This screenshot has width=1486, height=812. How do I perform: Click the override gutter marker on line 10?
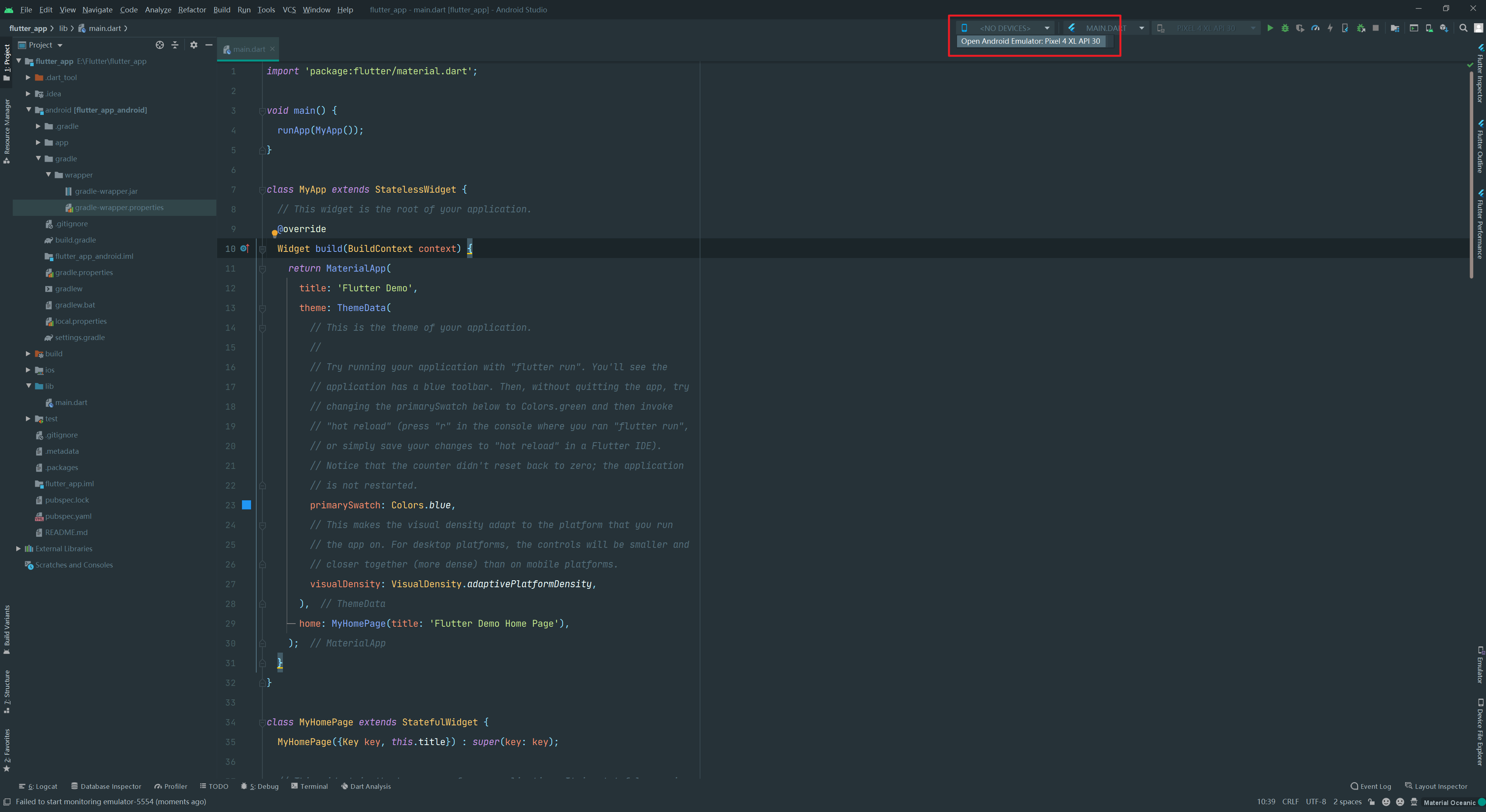click(245, 249)
